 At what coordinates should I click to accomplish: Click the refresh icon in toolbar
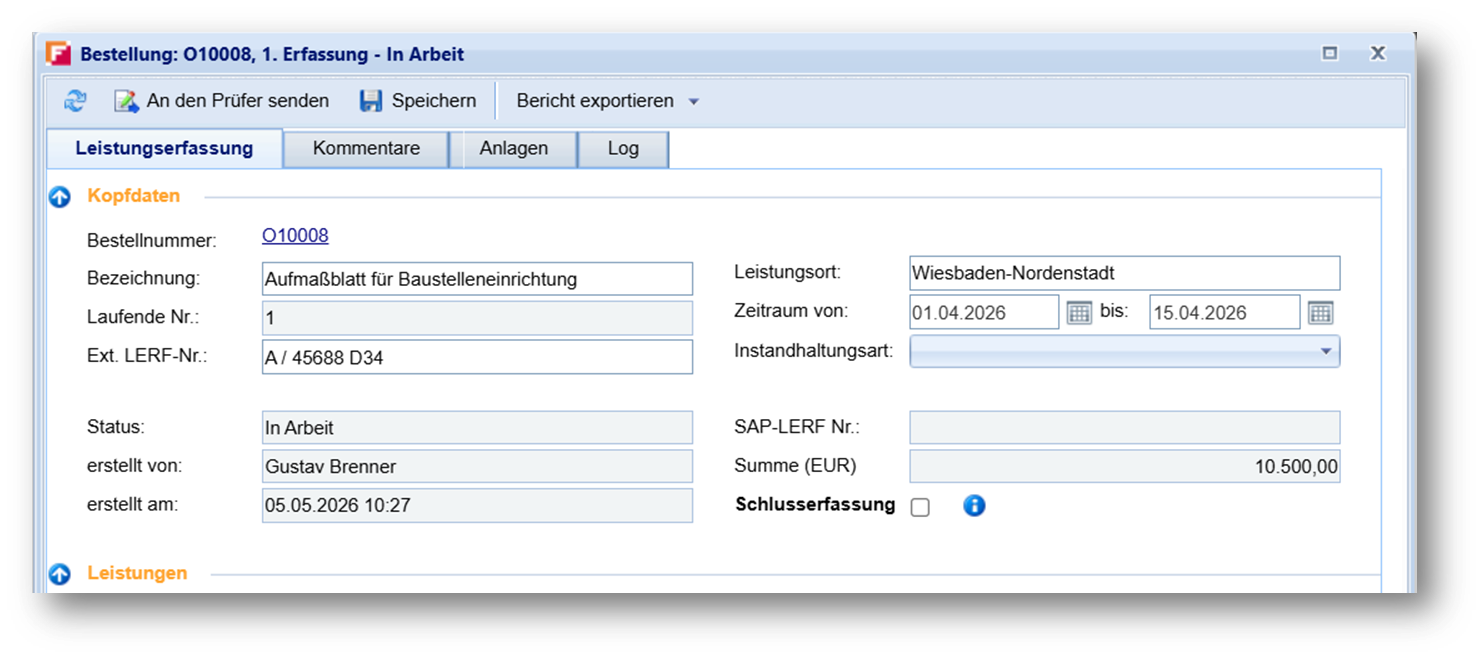[x=75, y=101]
